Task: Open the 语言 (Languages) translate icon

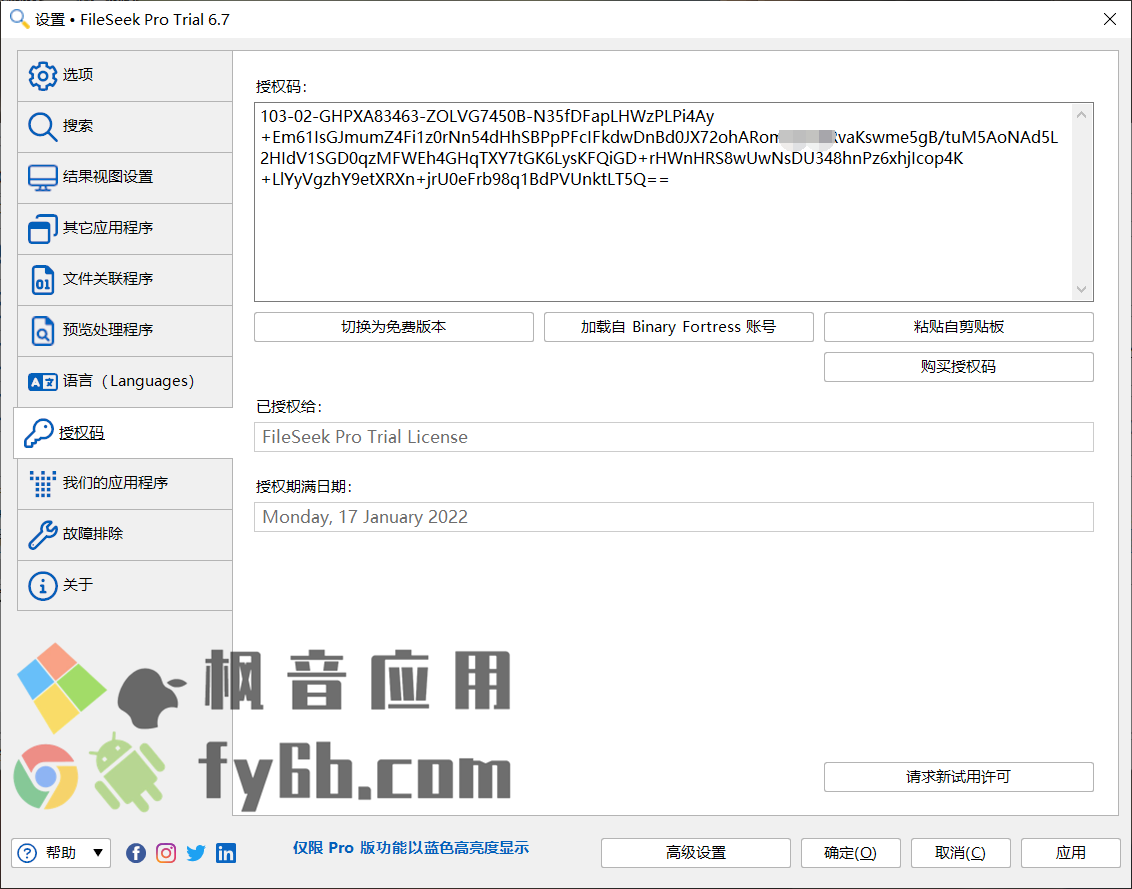Action: [43, 381]
